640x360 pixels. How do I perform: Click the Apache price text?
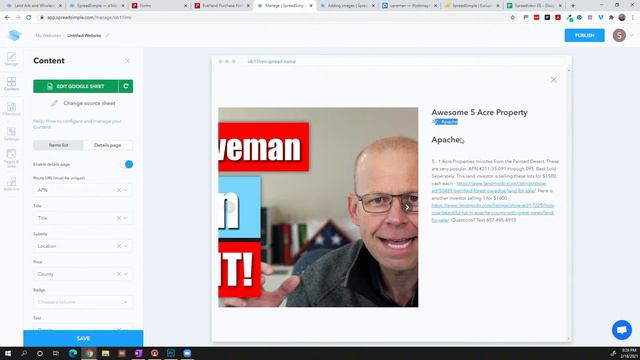coord(446,140)
